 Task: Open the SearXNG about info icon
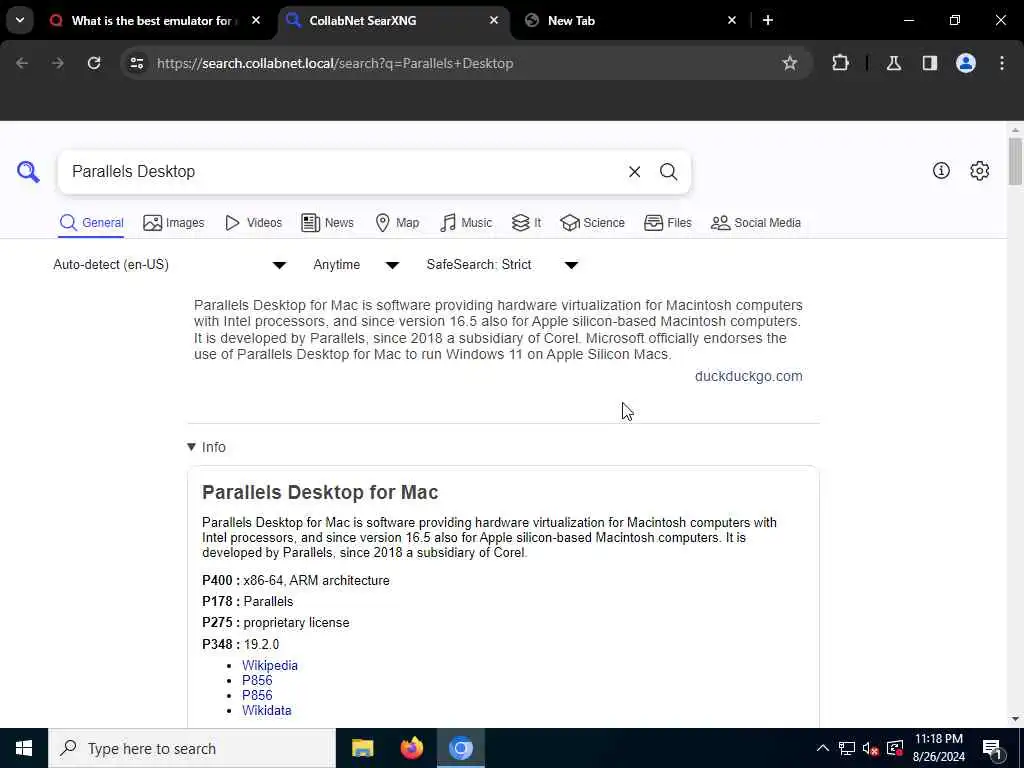click(941, 170)
